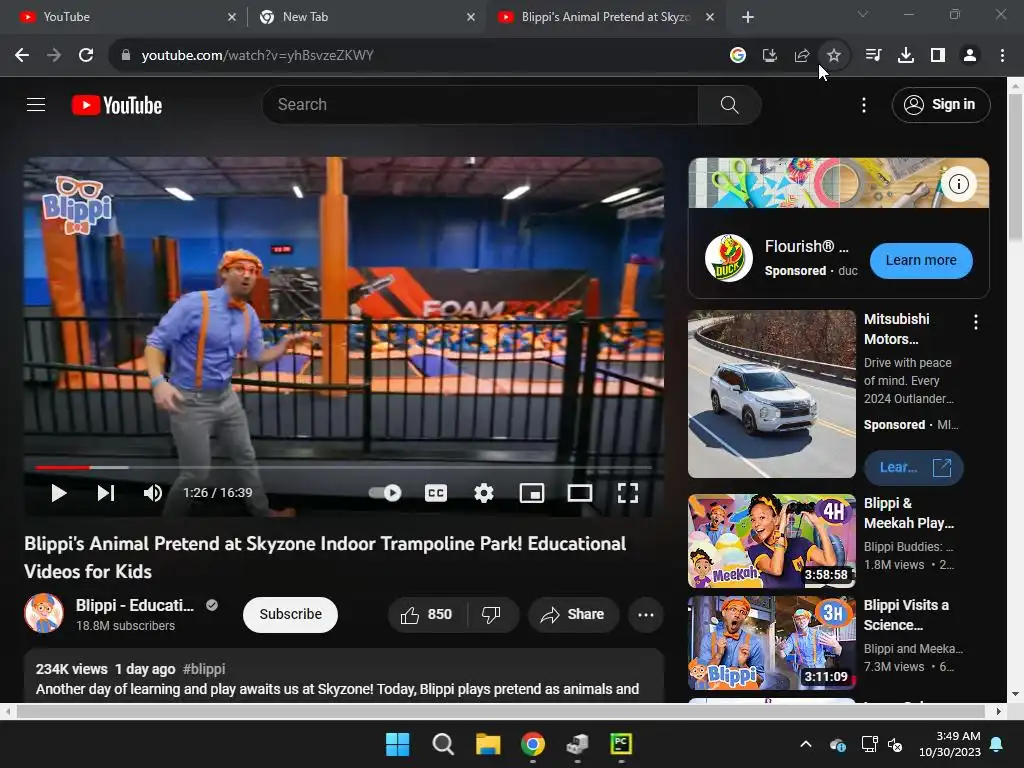Open PyCharm from taskbar
The width and height of the screenshot is (1024, 768).
(x=621, y=744)
